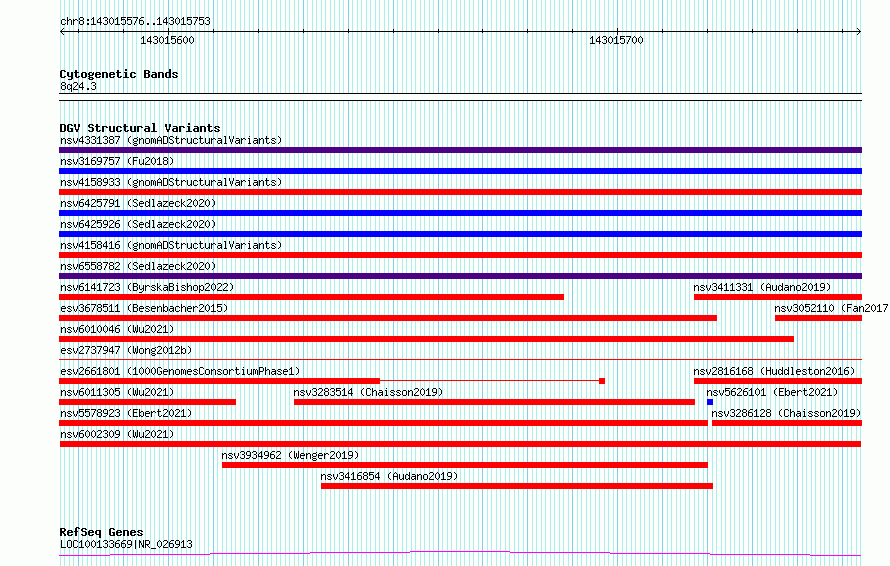Click the red nsv4158933 variant bar
The image size is (890, 566).
point(460,192)
